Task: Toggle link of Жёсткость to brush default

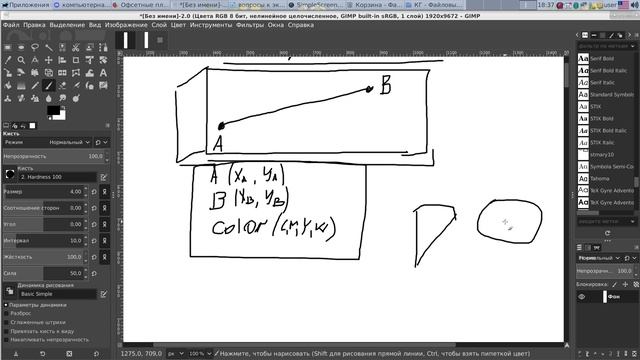Action: pyautogui.click(x=104, y=257)
